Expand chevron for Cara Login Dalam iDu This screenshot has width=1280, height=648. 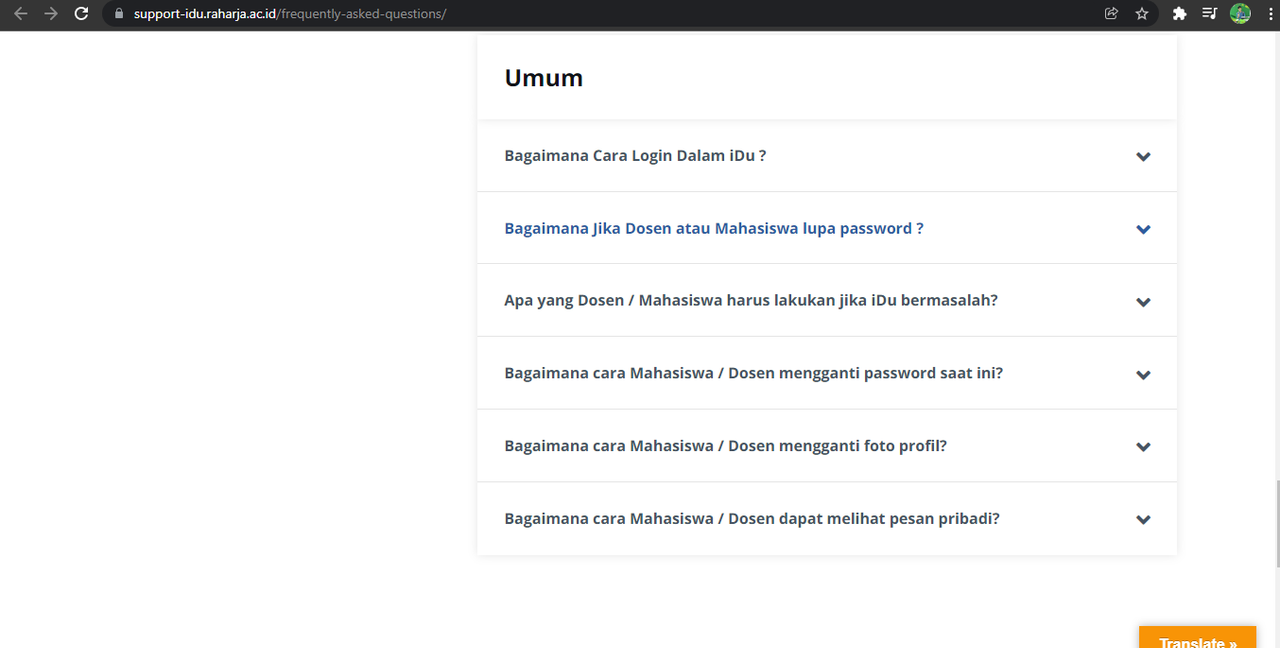pyautogui.click(x=1143, y=157)
